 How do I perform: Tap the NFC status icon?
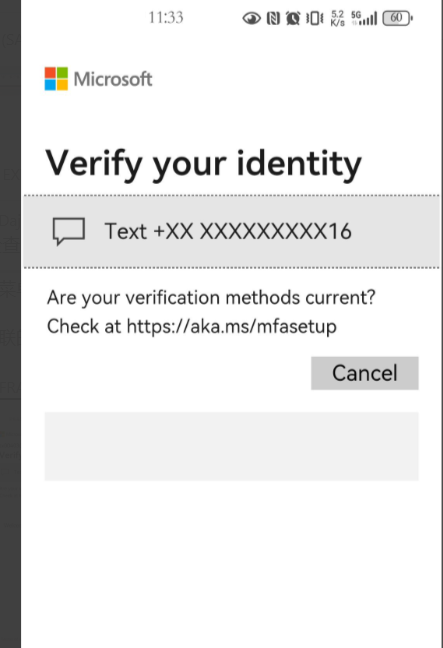click(273, 18)
